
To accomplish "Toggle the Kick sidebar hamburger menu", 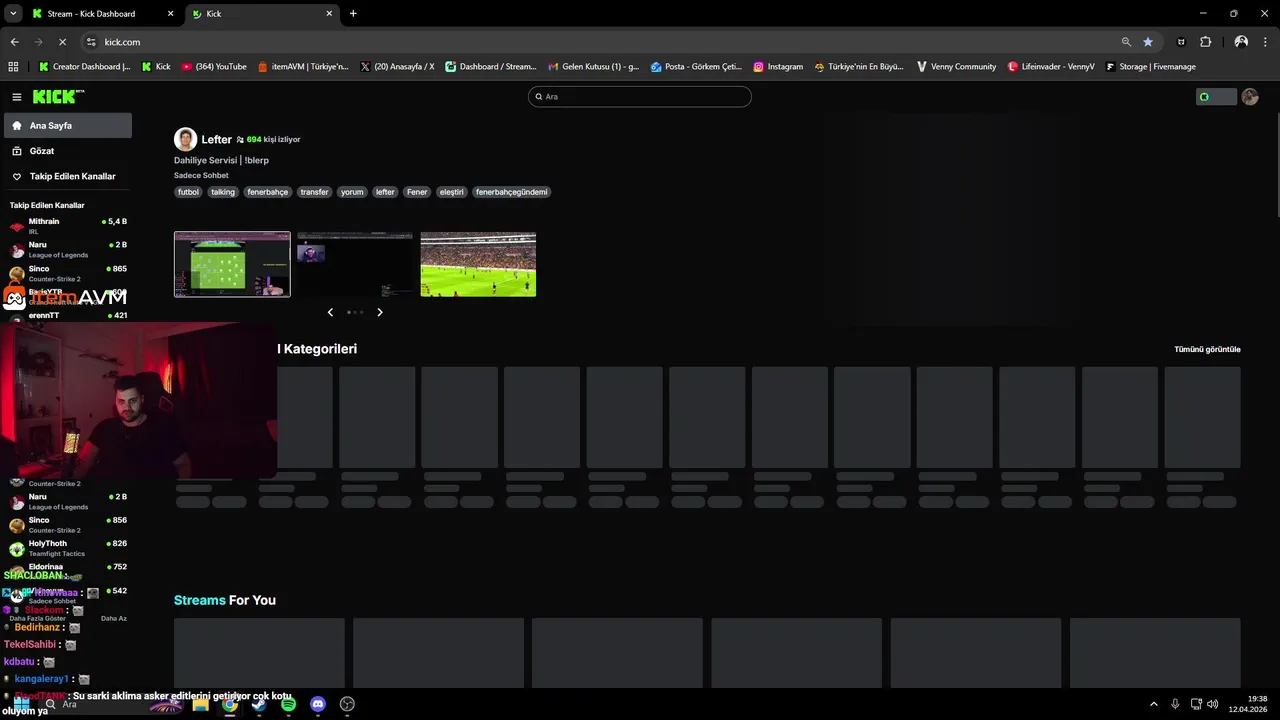I will (17, 97).
